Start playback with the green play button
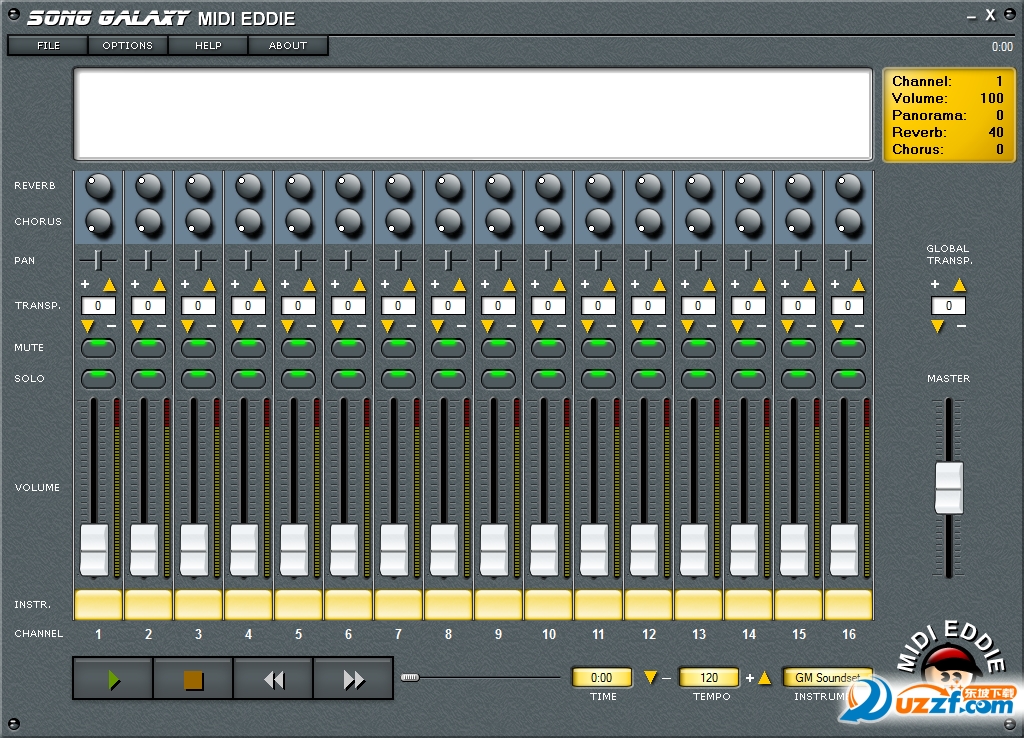Image resolution: width=1024 pixels, height=738 pixels. pyautogui.click(x=113, y=679)
